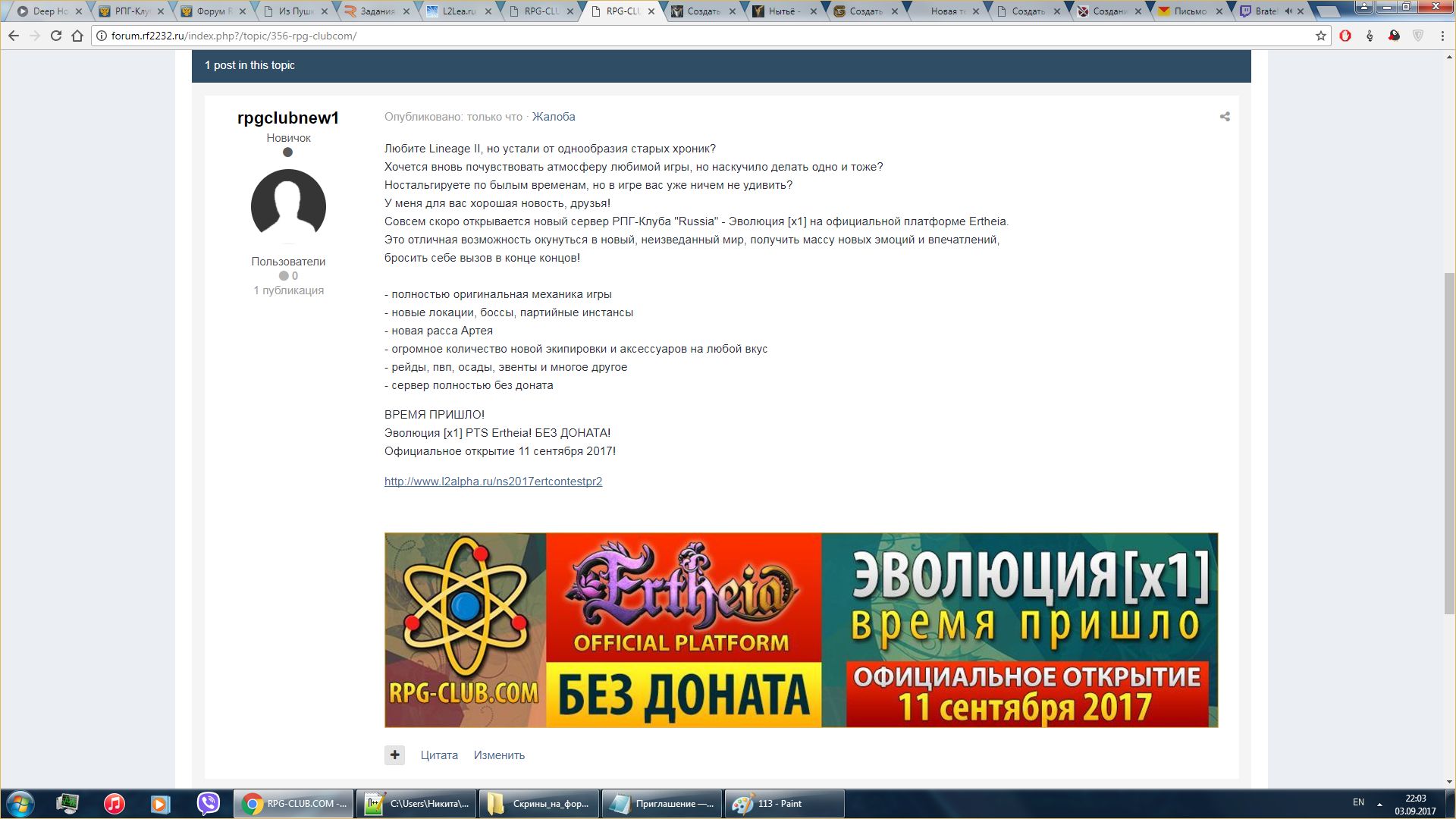Screen dimensions: 1456x819
Task: Click rpgclubnew1's default avatar
Action: pos(288,206)
